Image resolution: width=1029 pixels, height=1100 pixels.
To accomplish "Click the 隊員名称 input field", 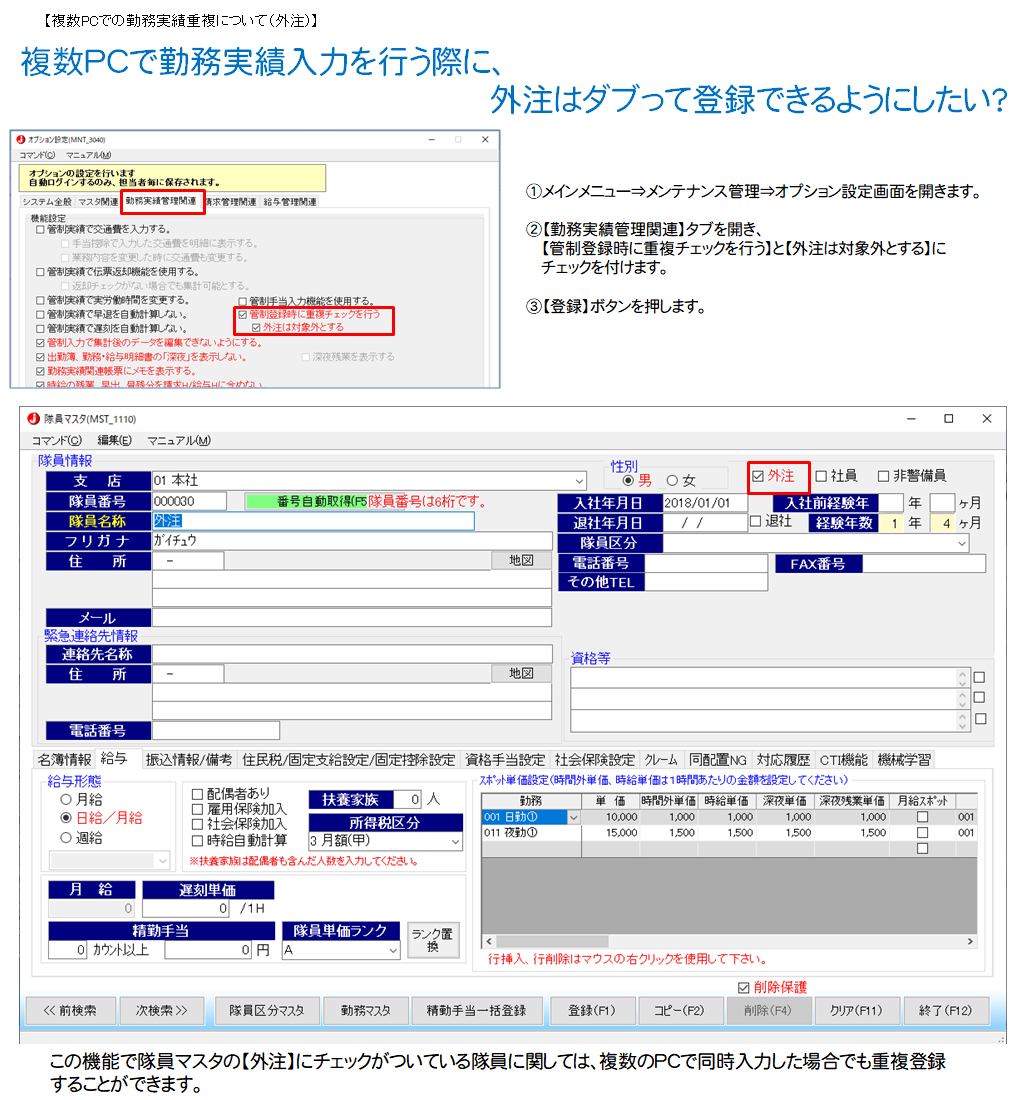I will (x=313, y=521).
